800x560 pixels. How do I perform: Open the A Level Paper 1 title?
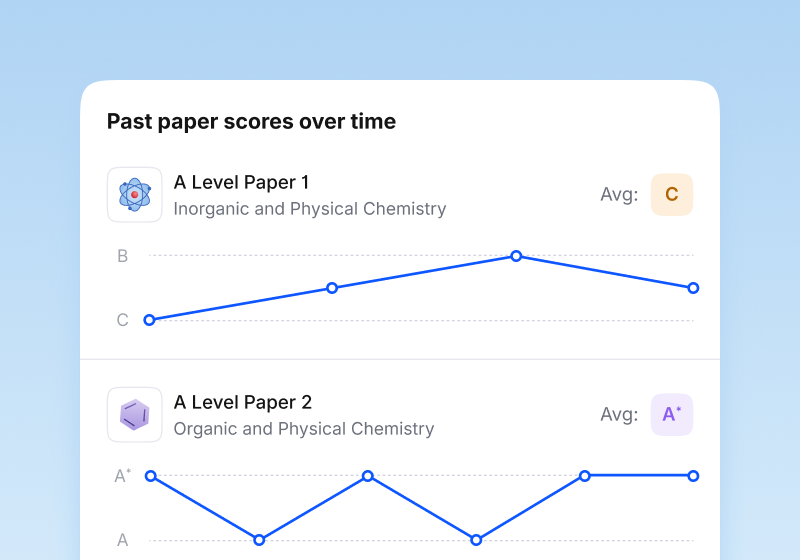coord(241,182)
